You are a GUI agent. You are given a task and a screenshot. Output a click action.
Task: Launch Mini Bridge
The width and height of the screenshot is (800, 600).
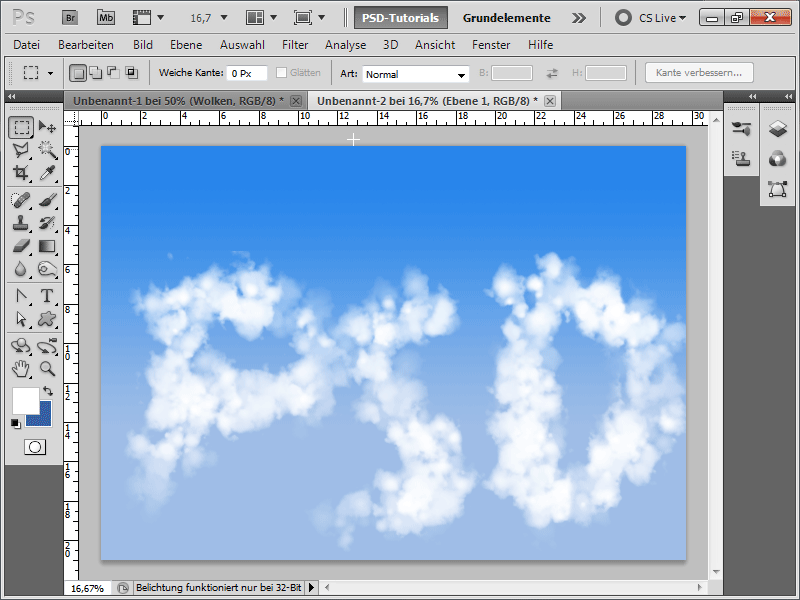point(106,18)
